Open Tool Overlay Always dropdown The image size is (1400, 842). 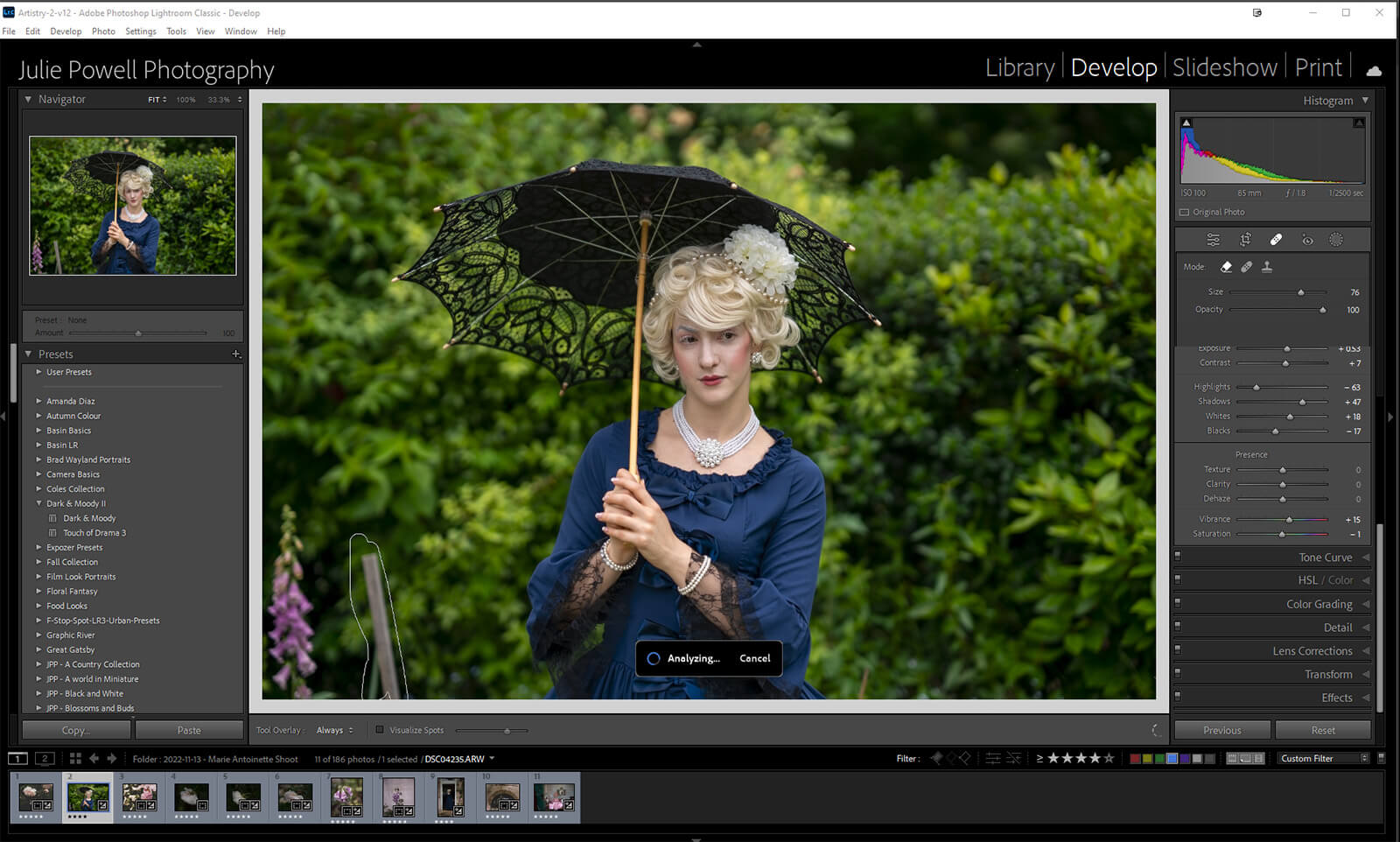tap(335, 730)
